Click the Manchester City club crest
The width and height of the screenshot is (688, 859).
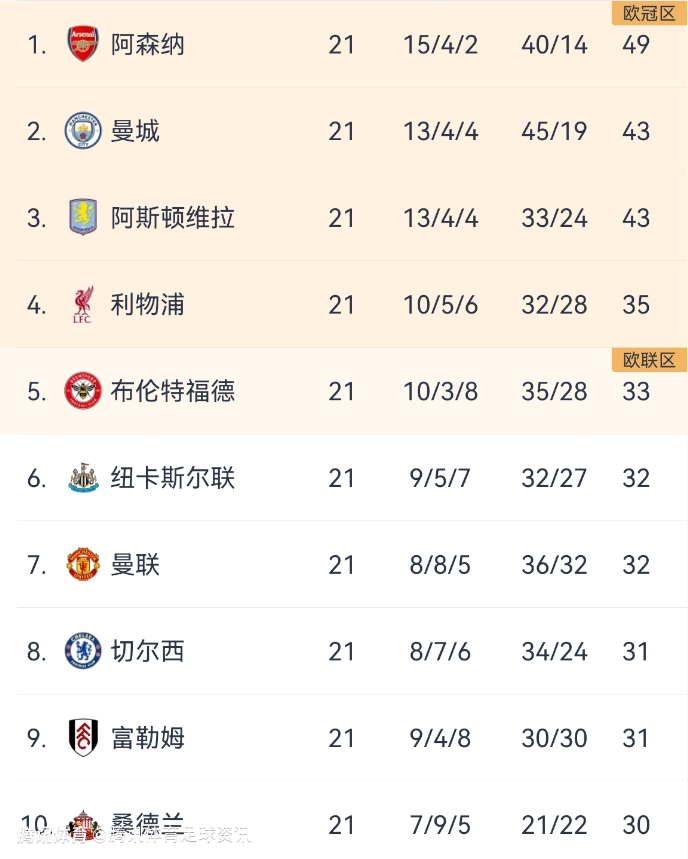point(83,131)
